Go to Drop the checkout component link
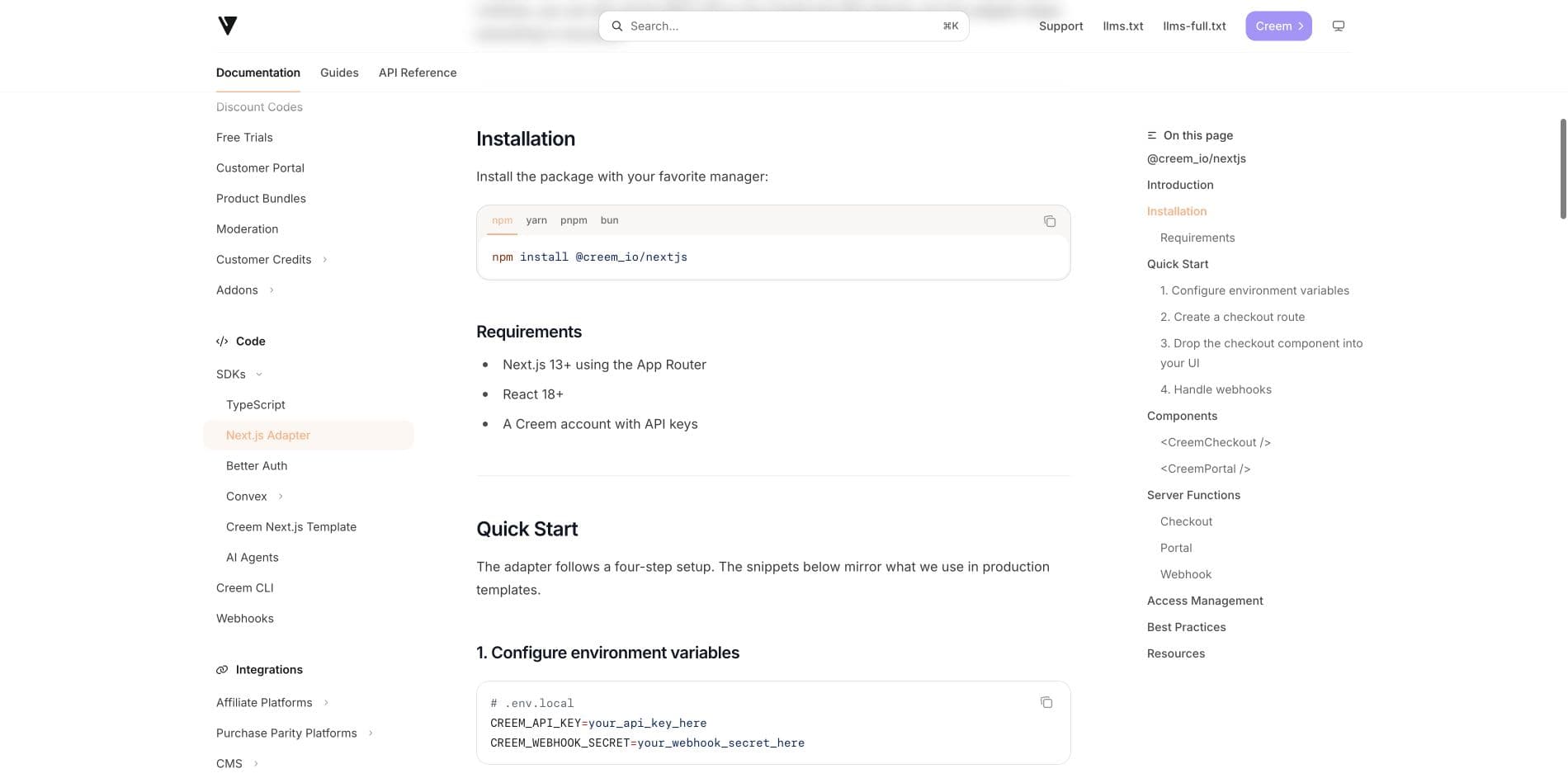Screen dimensions: 1568x778 [1262, 353]
